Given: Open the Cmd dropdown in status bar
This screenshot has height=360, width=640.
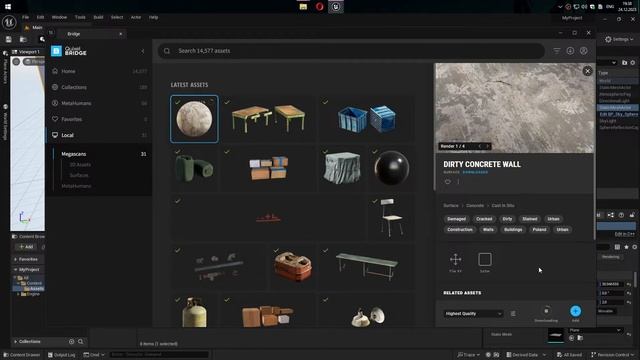Looking at the screenshot, I should click(94, 355).
